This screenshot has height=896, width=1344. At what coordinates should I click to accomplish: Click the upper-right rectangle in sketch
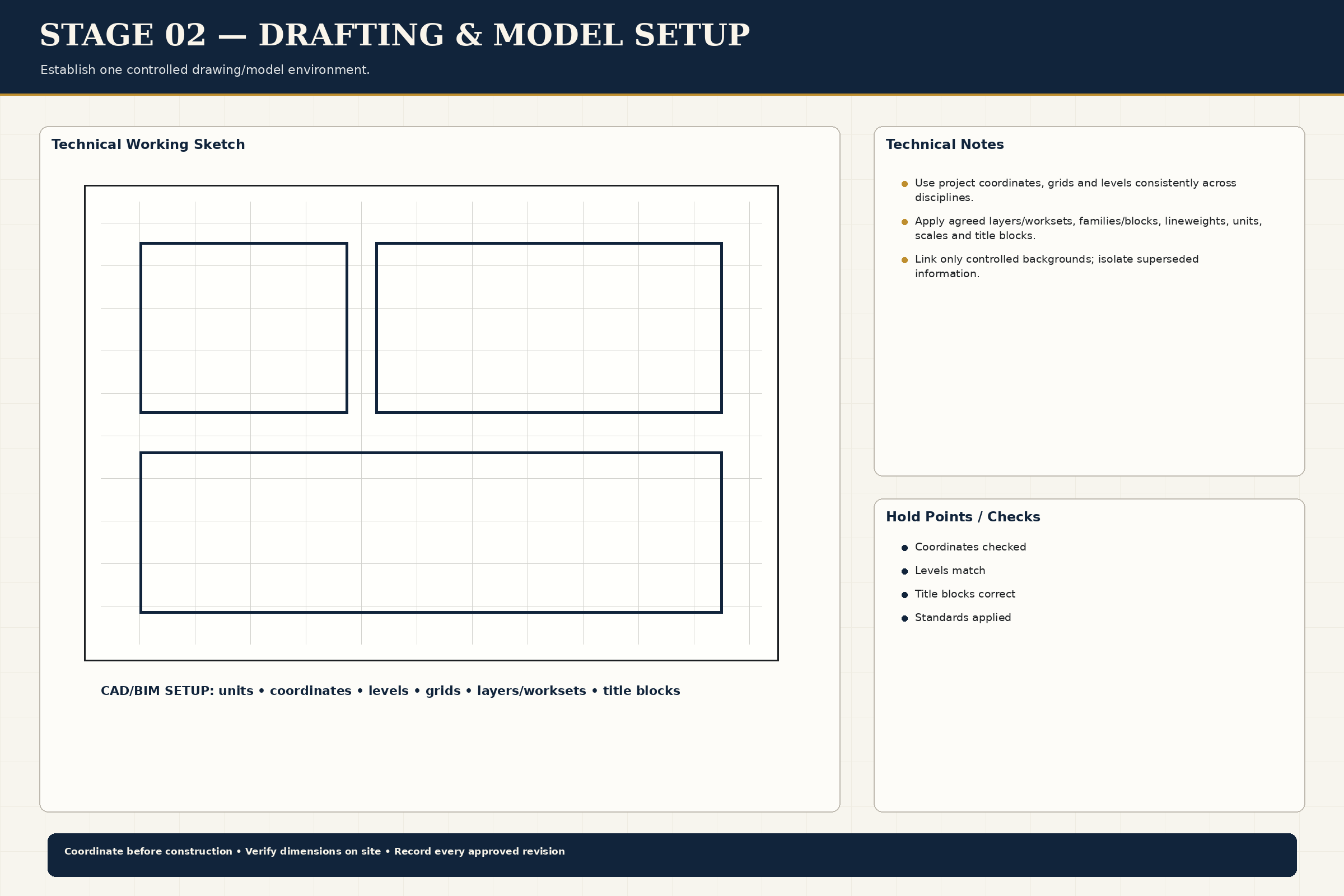click(549, 328)
